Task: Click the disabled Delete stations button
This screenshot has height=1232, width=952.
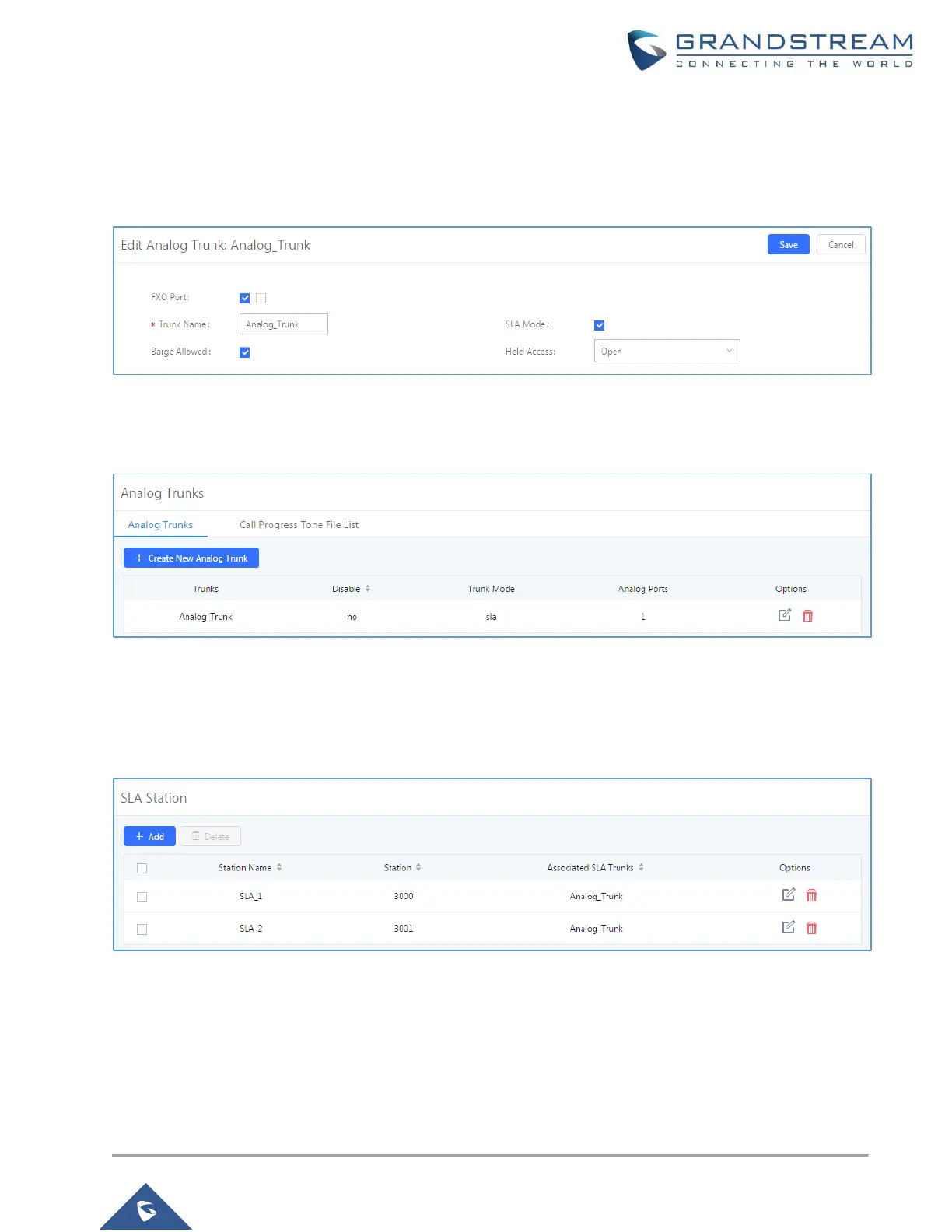Action: [210, 836]
